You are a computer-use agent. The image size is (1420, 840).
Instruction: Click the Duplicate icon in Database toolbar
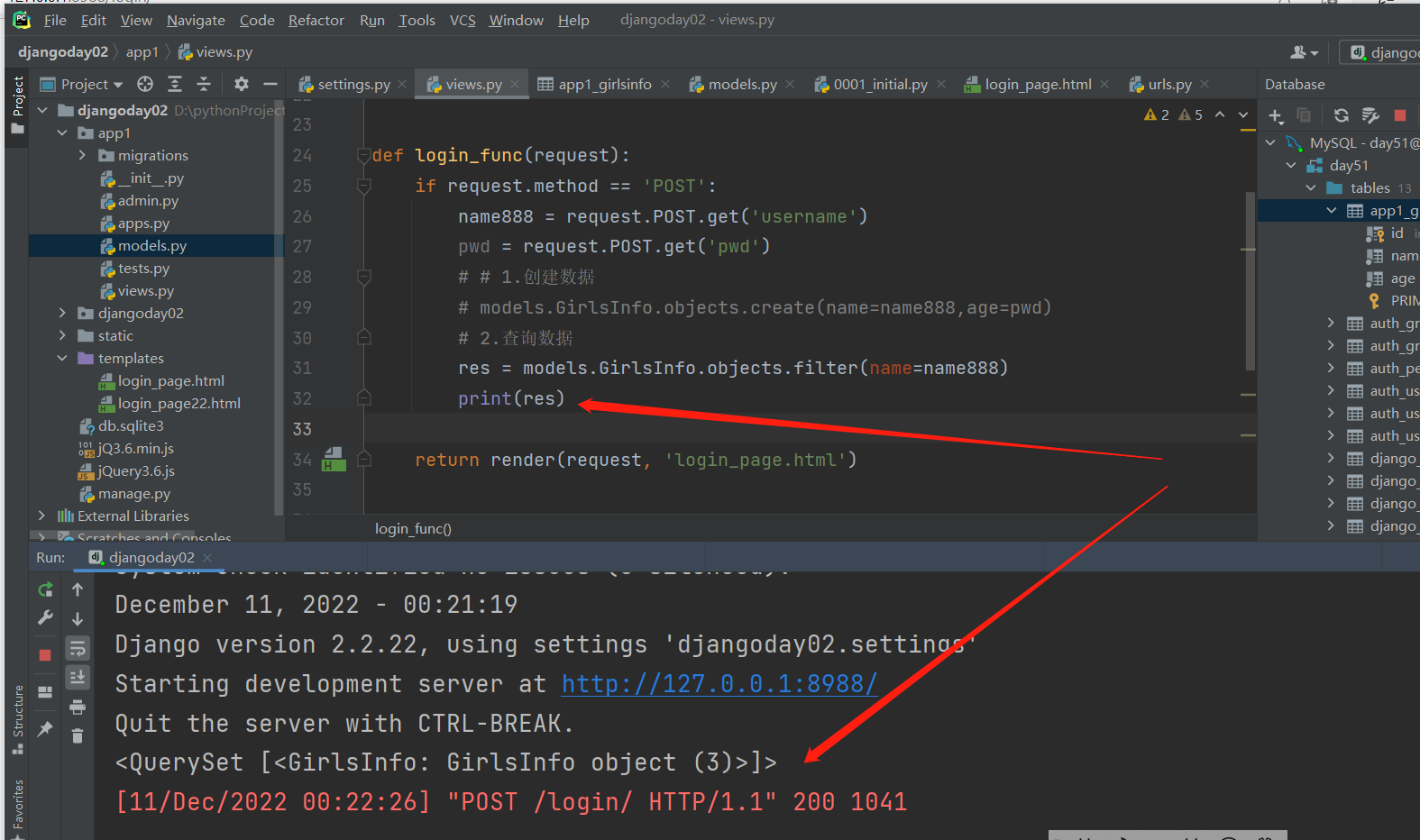pyautogui.click(x=1304, y=115)
